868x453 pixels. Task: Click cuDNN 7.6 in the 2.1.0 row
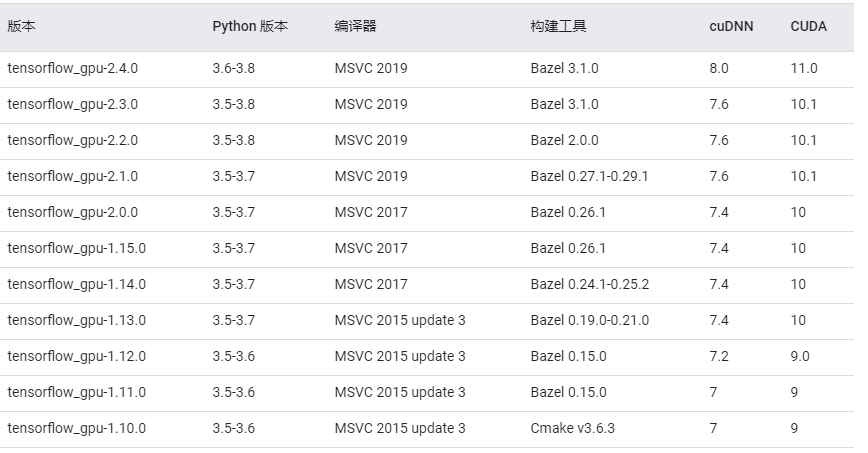(x=719, y=176)
